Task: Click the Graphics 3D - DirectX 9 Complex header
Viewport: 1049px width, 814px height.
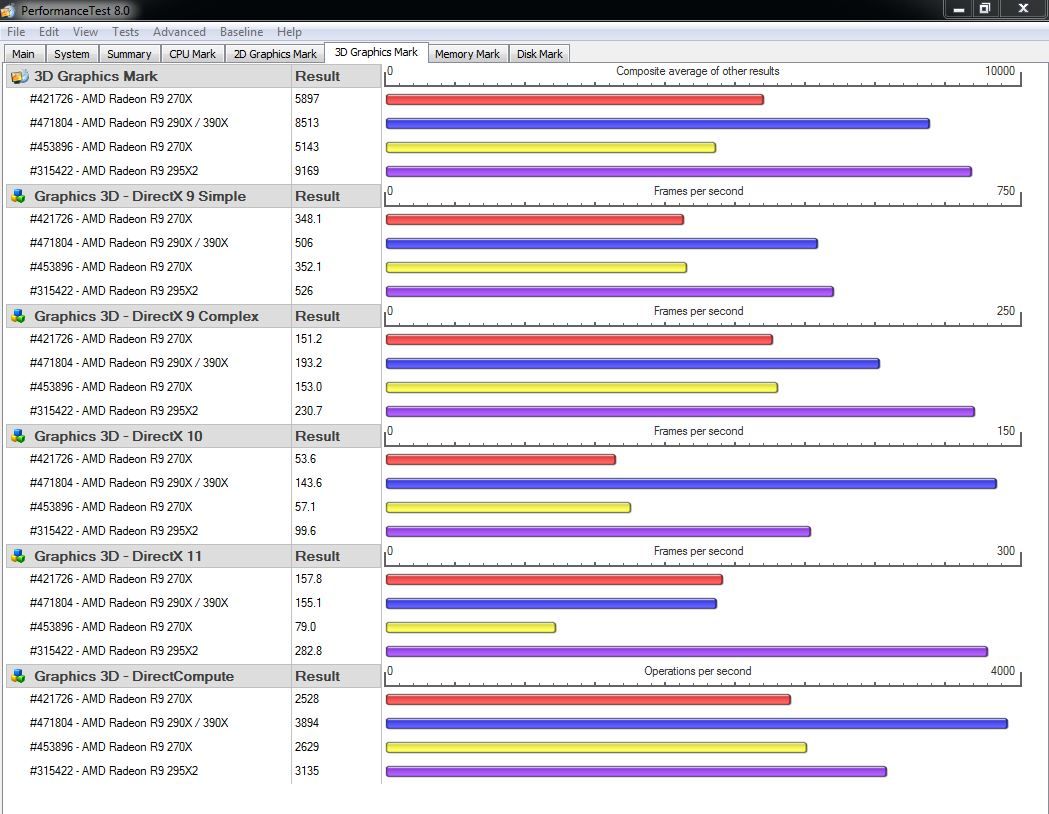Action: (x=149, y=316)
